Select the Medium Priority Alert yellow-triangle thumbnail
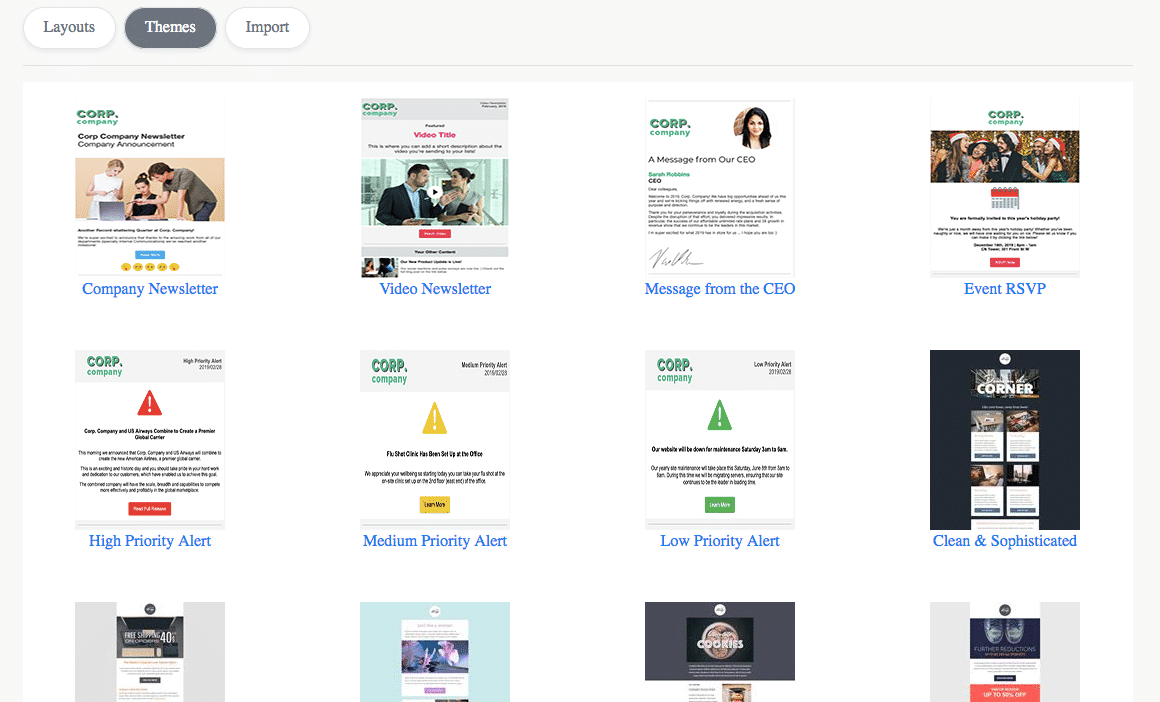1160x702 pixels. point(434,439)
